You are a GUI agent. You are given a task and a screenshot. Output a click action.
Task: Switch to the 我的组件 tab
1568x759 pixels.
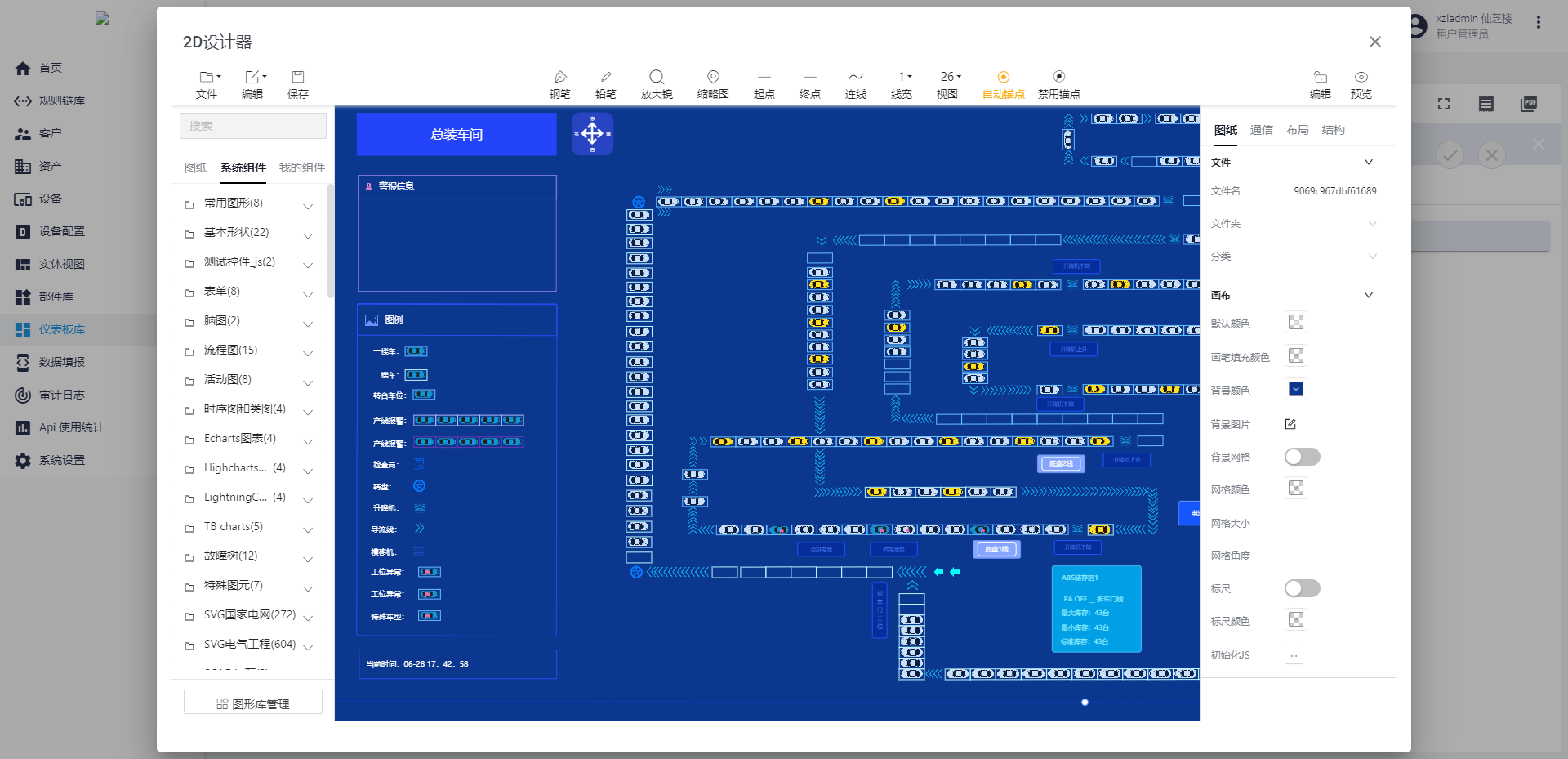[x=301, y=167]
